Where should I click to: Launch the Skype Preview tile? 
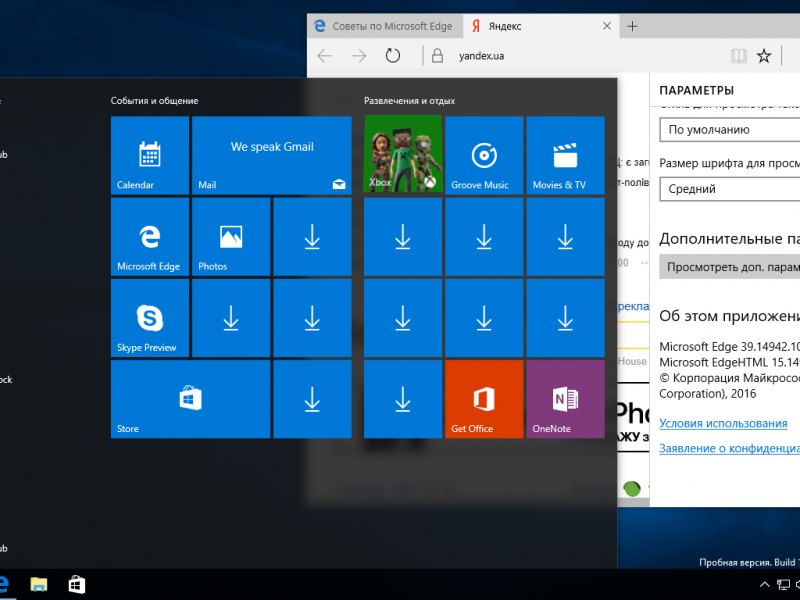[150, 318]
